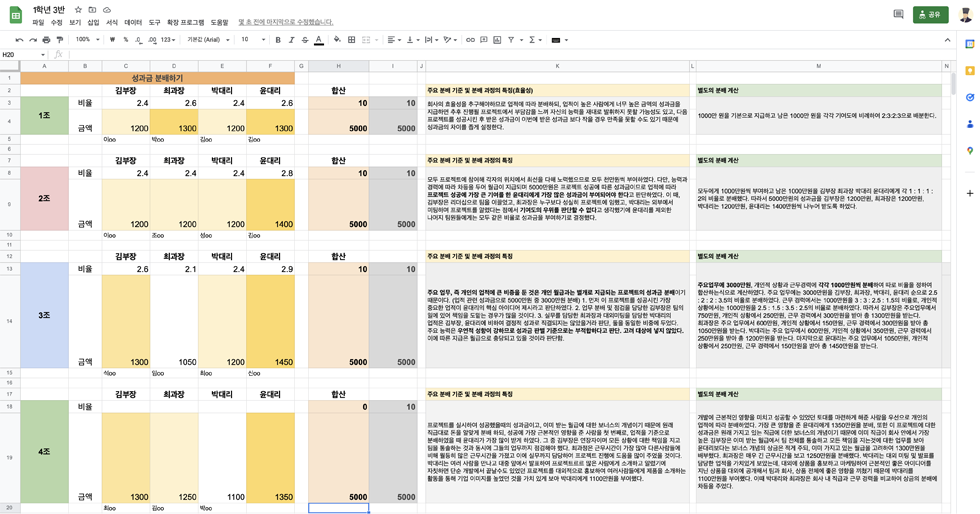980x514 pixels.
Task: Toggle strikethrough formatting
Action: pyautogui.click(x=305, y=40)
